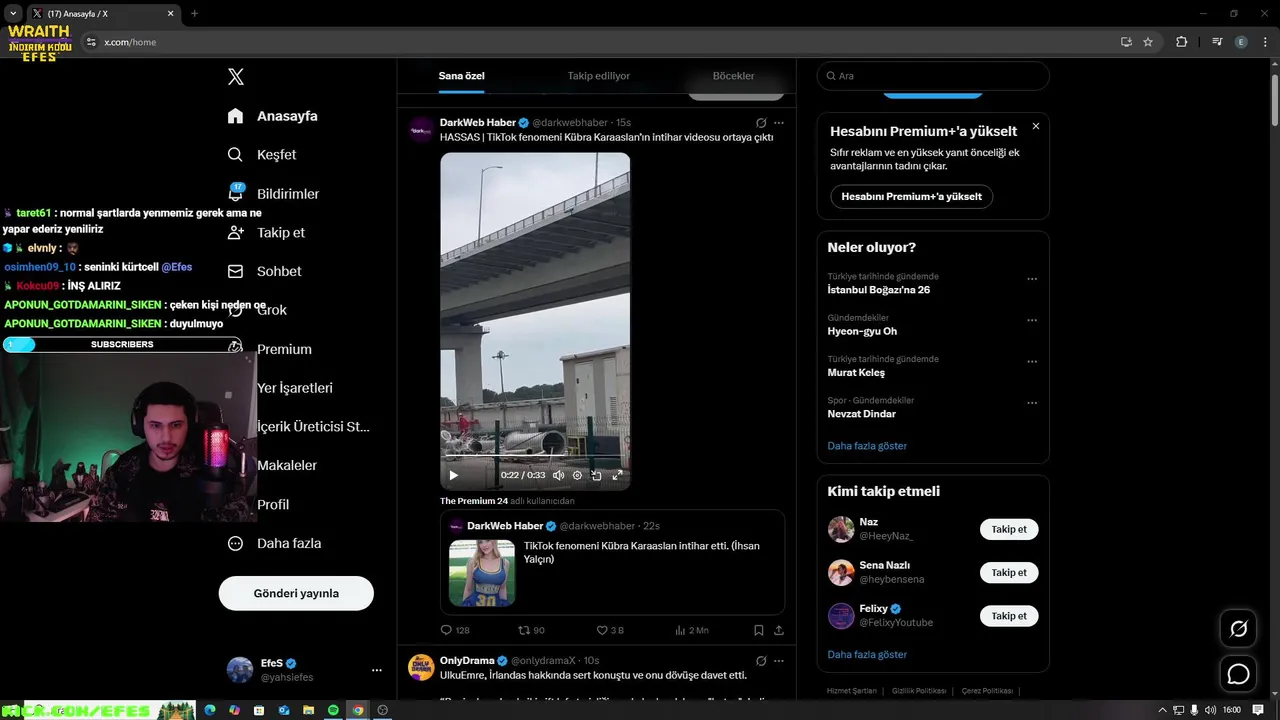Image resolution: width=1280 pixels, height=720 pixels.
Task: Open Profil page
Action: pos(272,504)
